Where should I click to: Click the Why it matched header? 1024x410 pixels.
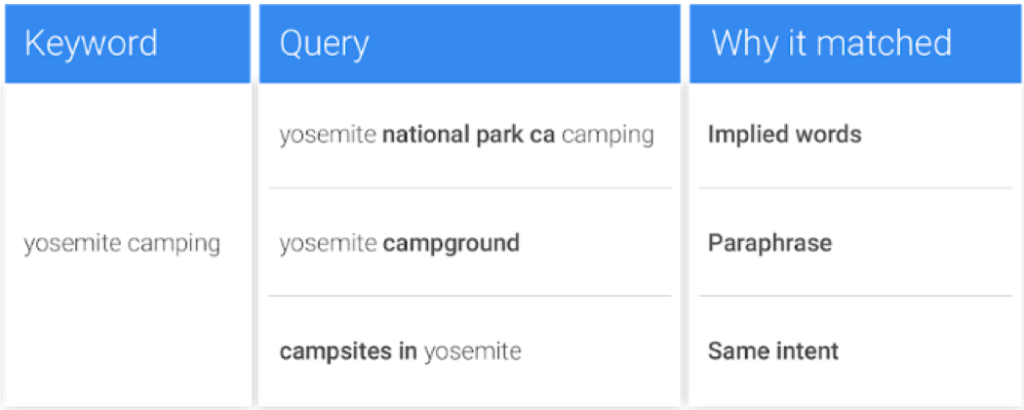click(854, 44)
